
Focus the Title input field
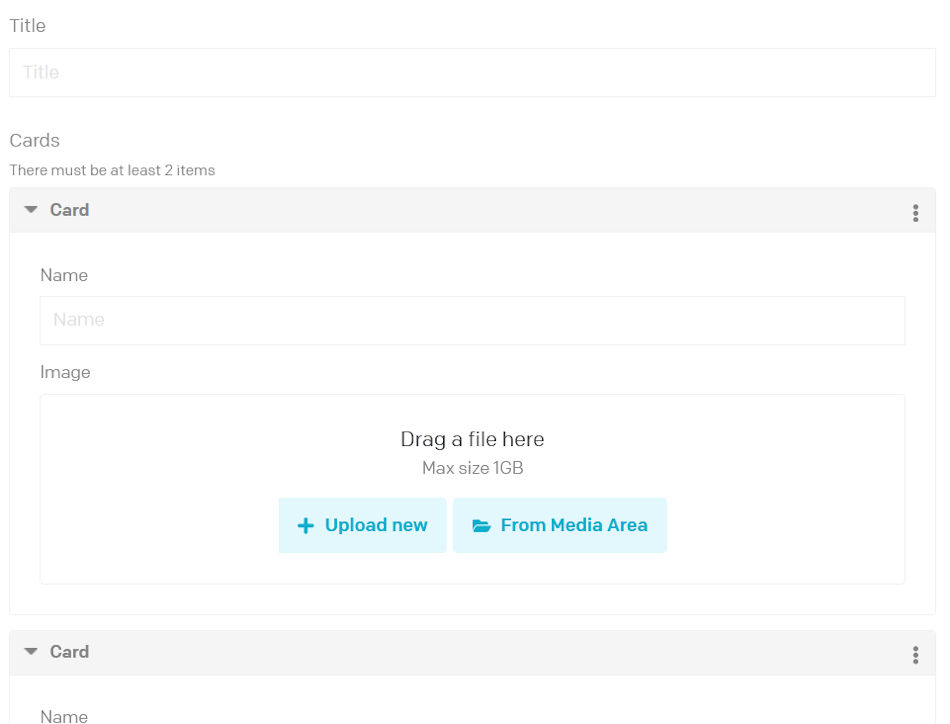pyautogui.click(x=472, y=73)
